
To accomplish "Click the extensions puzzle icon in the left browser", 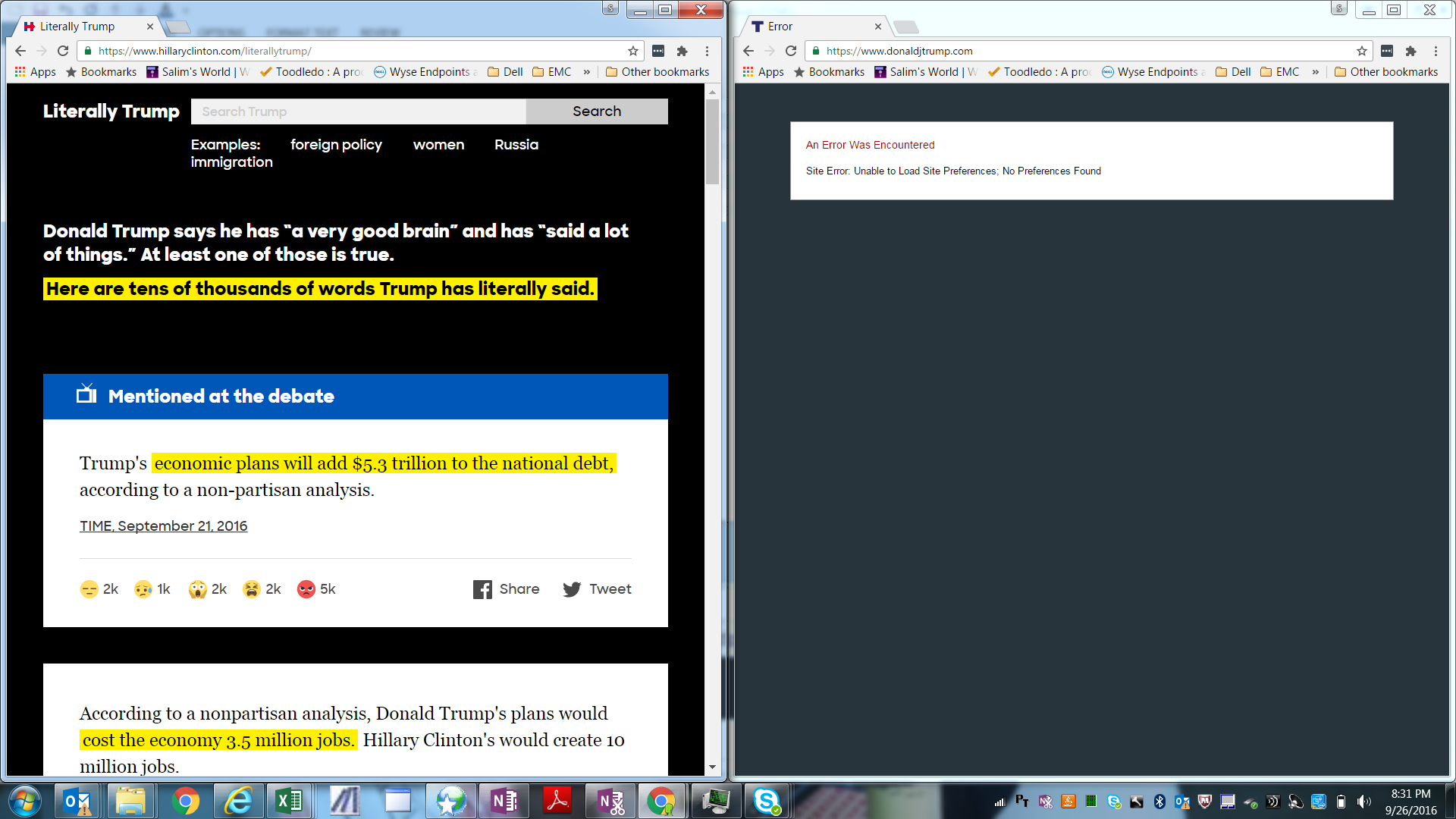I will pos(682,51).
